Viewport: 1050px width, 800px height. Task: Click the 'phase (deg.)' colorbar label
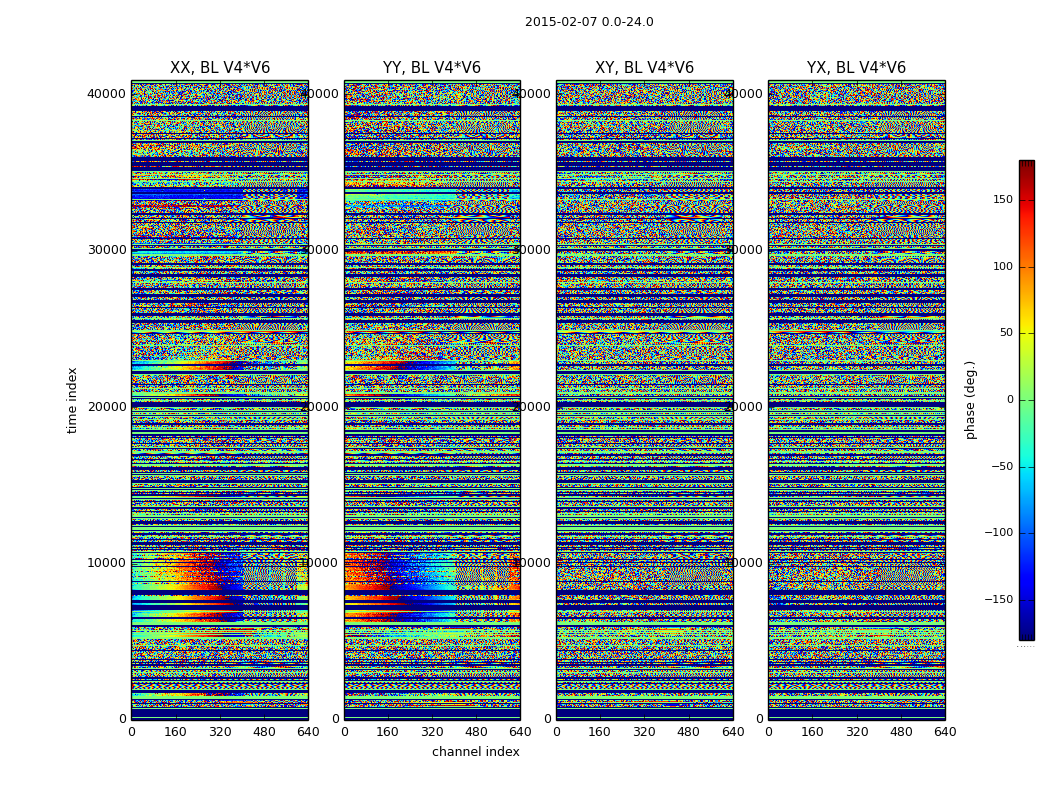(970, 400)
